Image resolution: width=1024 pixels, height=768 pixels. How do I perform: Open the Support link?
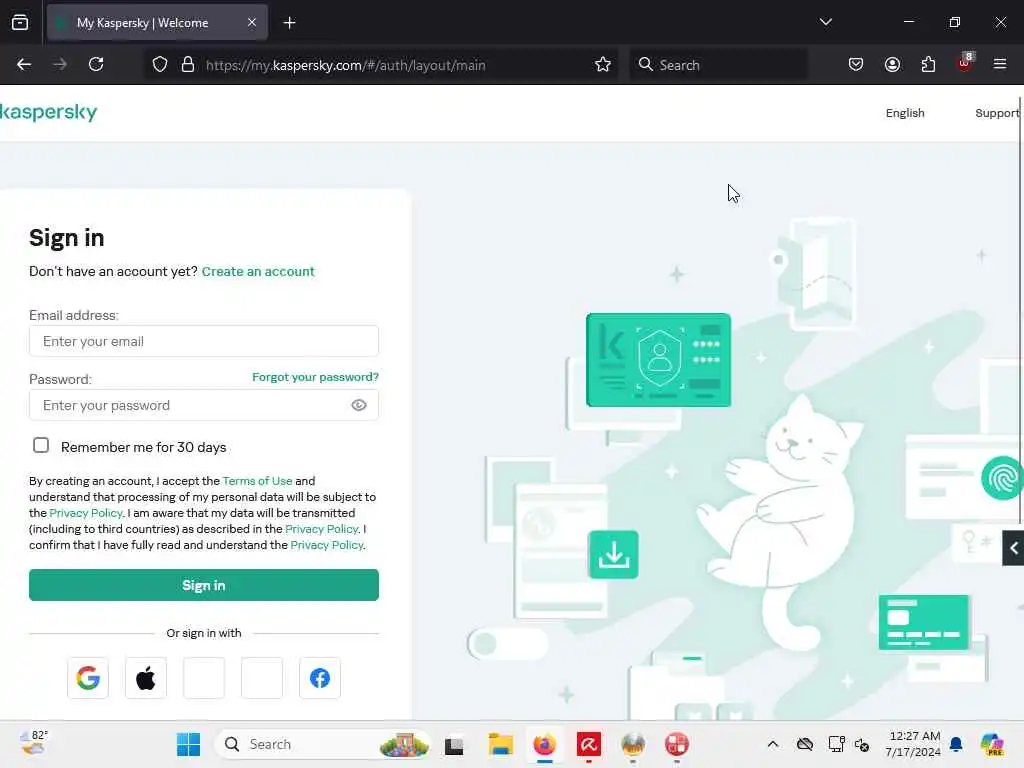pyautogui.click(x=997, y=113)
